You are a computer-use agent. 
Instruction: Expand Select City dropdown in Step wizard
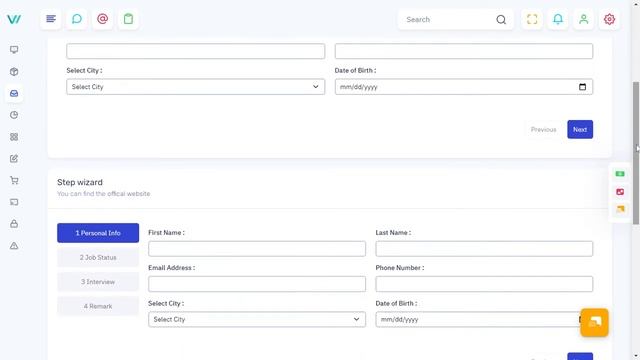(257, 319)
